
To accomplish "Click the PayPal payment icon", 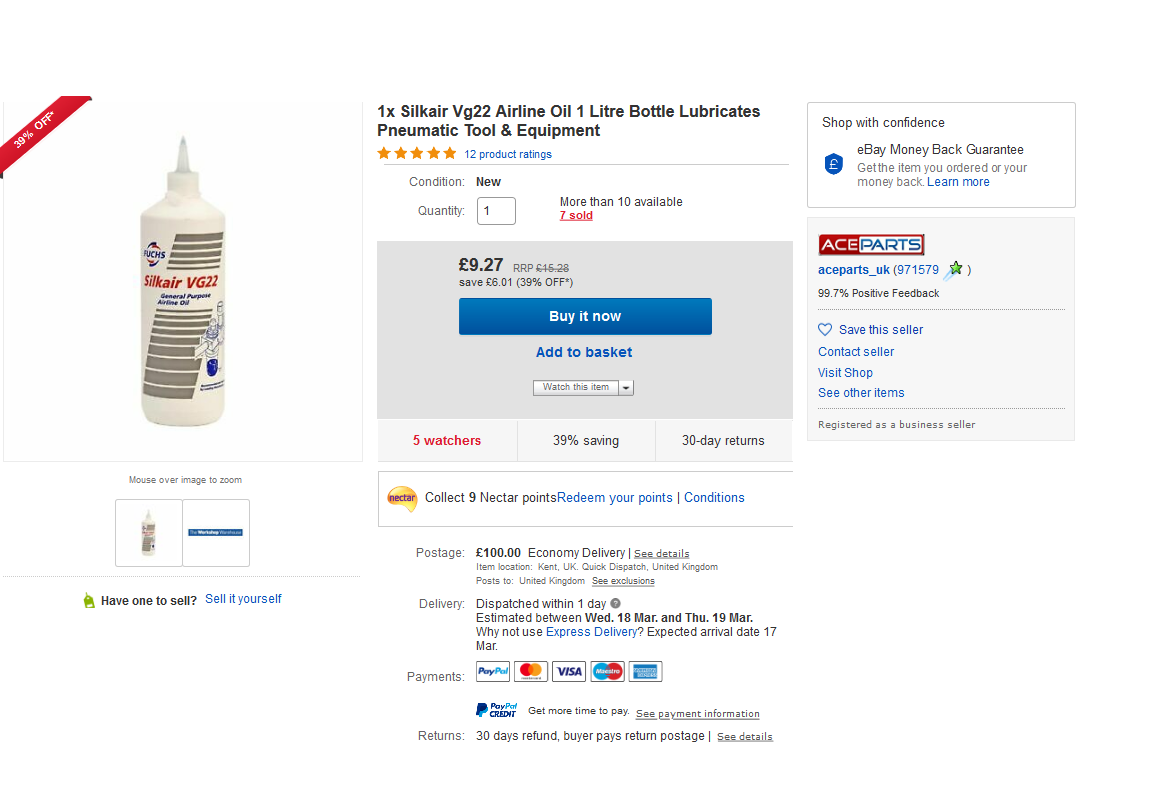I will (x=493, y=672).
